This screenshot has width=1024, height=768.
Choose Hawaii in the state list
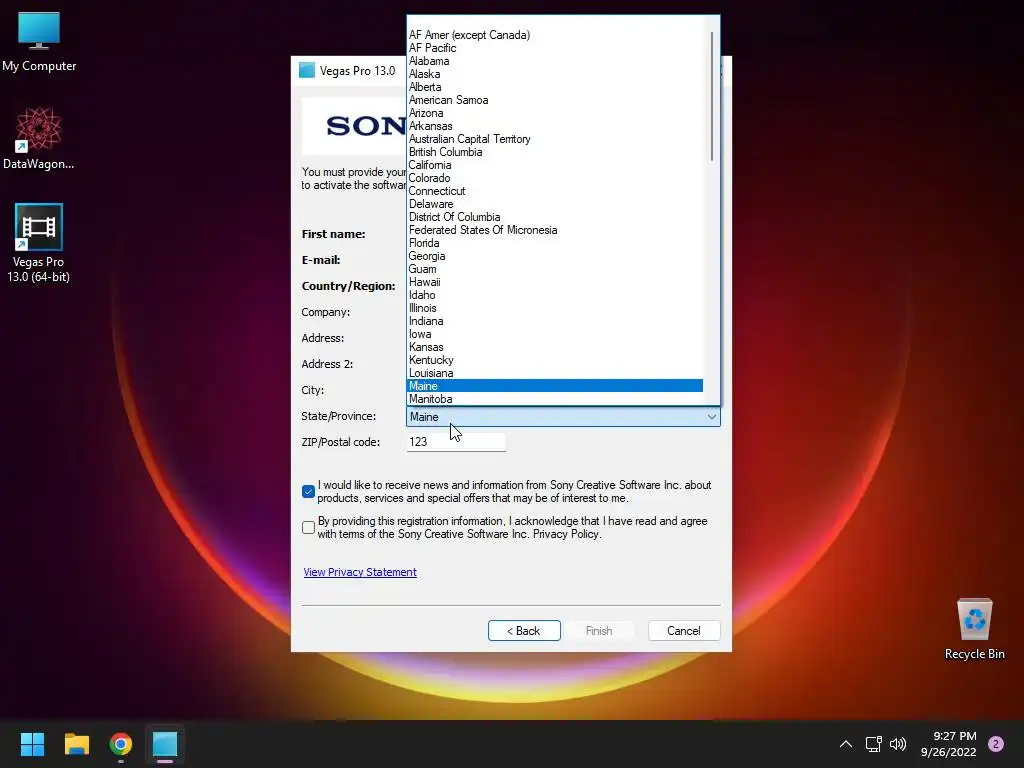[554, 282]
